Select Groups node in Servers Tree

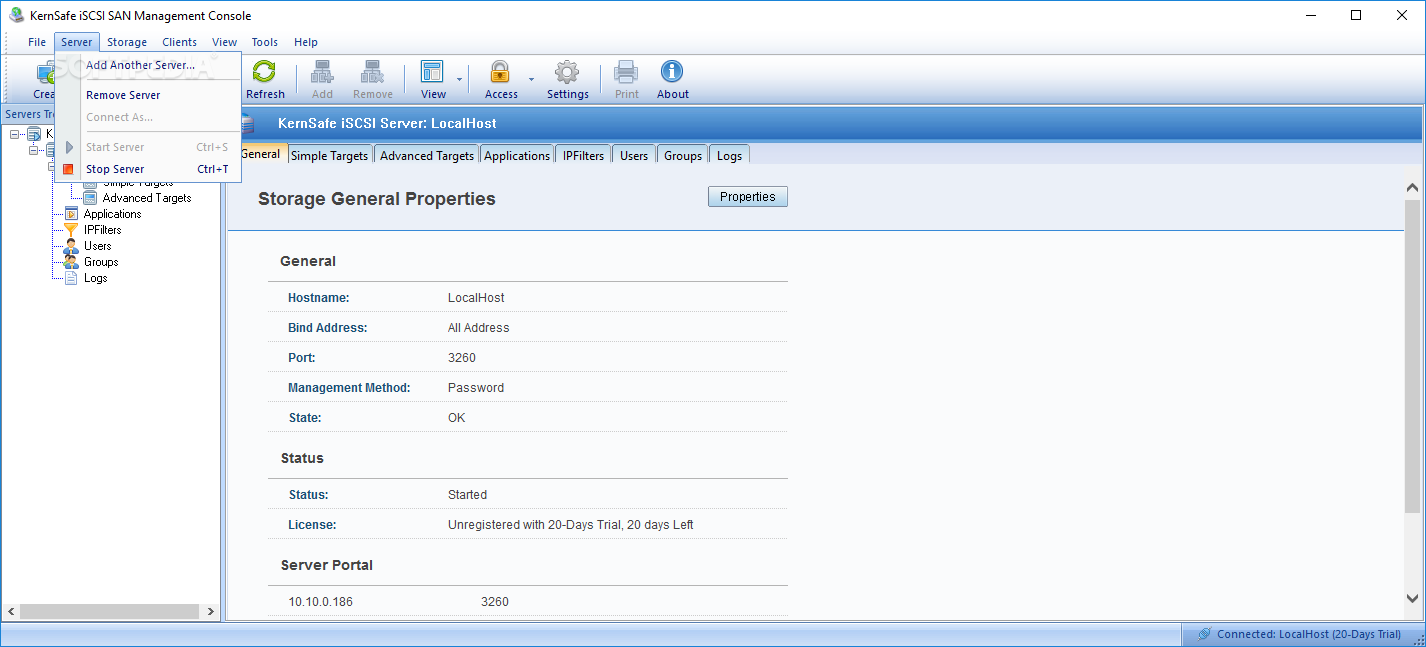101,262
